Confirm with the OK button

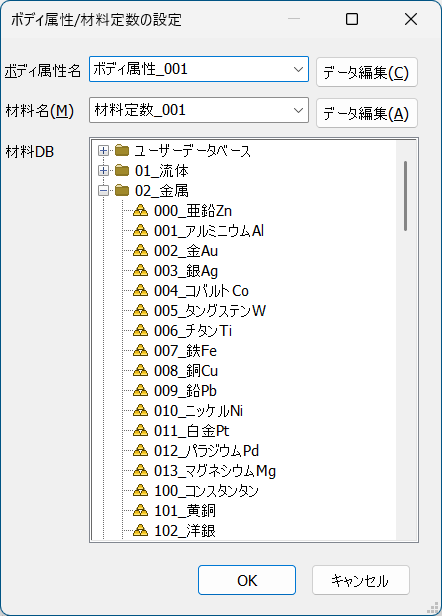tap(247, 580)
